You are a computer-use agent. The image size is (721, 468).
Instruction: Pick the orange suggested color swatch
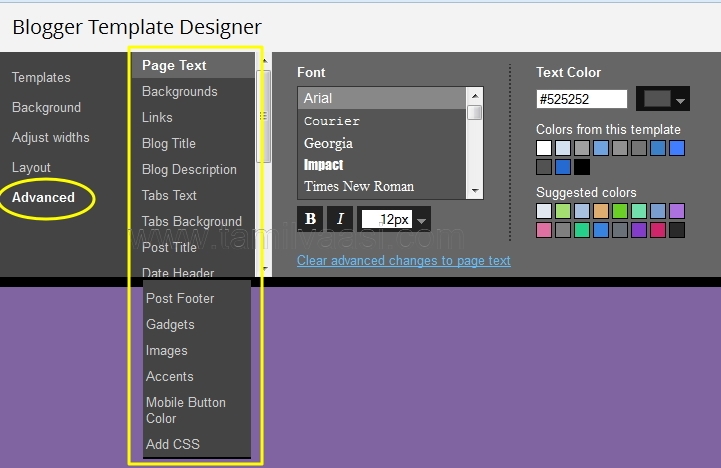601,211
